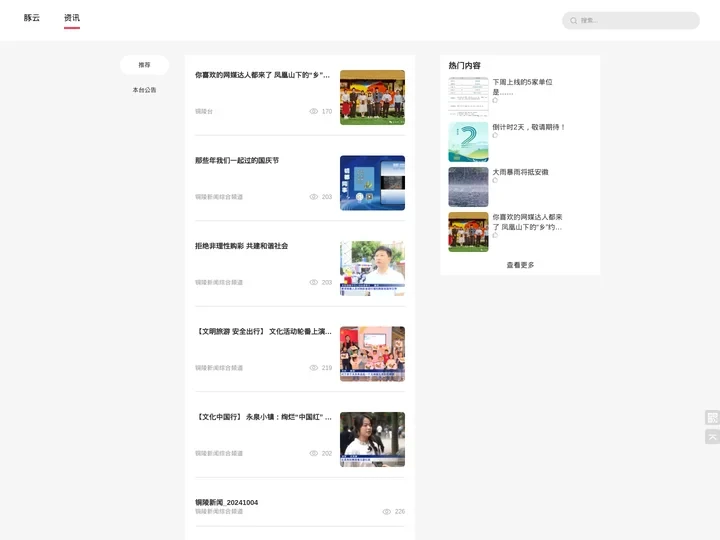Open 铜陵新闻_20241004 article
Image resolution: width=720 pixels, height=540 pixels.
[x=226, y=502]
